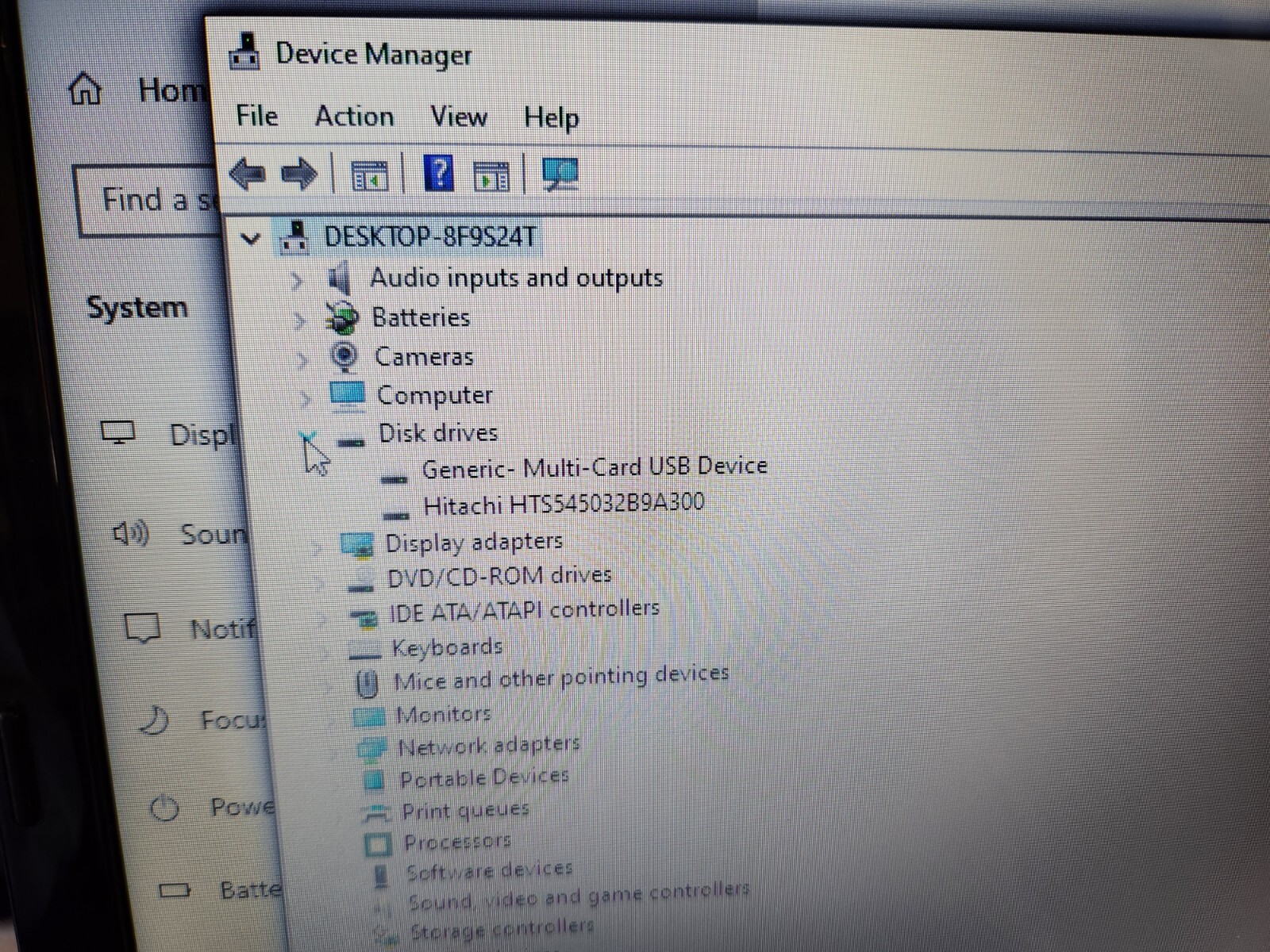Open Notifications page in Settings sidebar
1270x952 pixels.
click(191, 629)
